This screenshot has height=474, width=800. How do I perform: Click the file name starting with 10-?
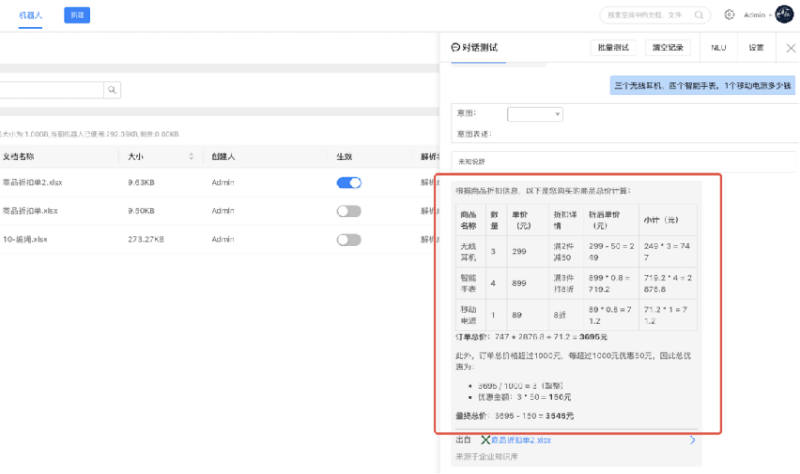[x=25, y=239]
